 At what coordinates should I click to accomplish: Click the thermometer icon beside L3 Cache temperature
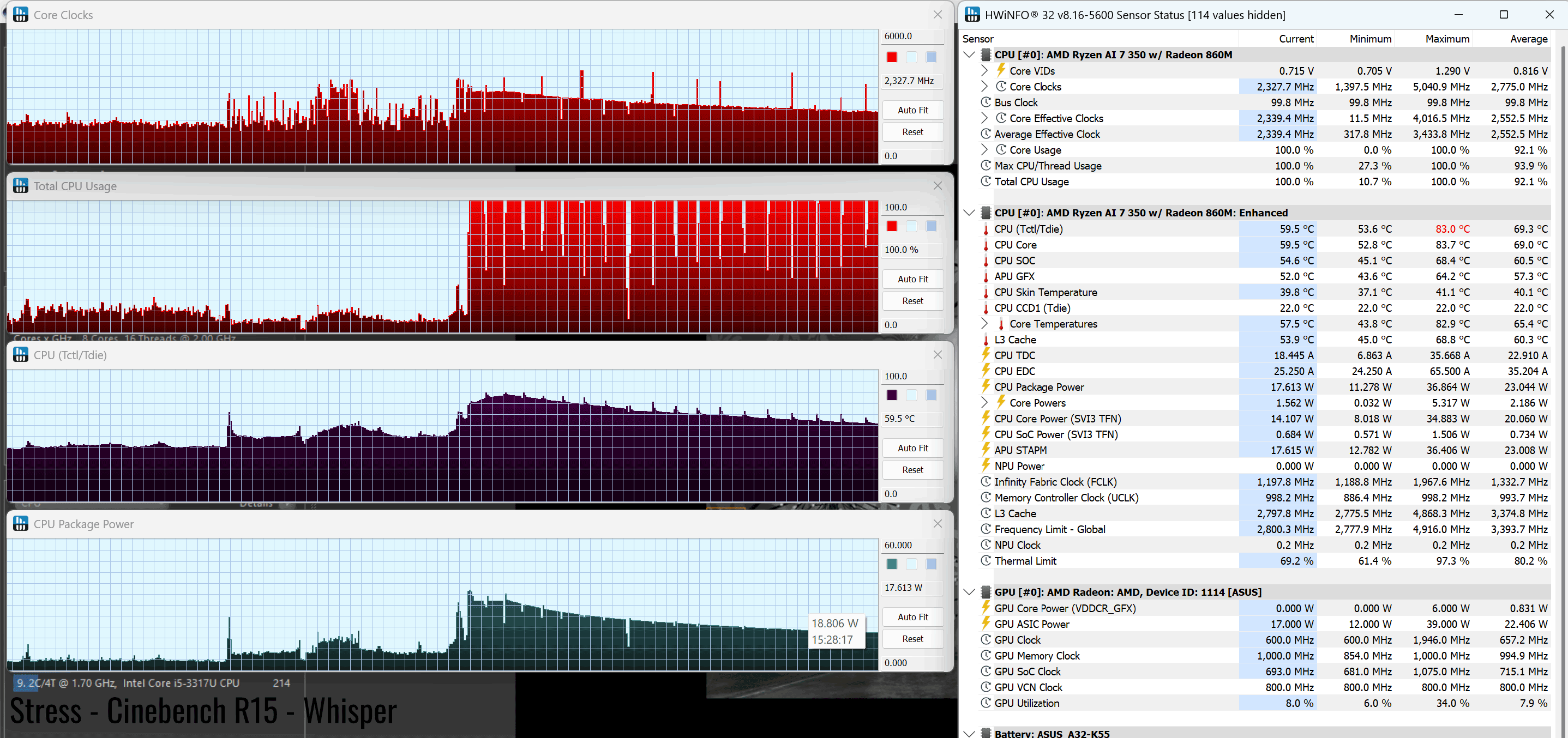pos(986,340)
